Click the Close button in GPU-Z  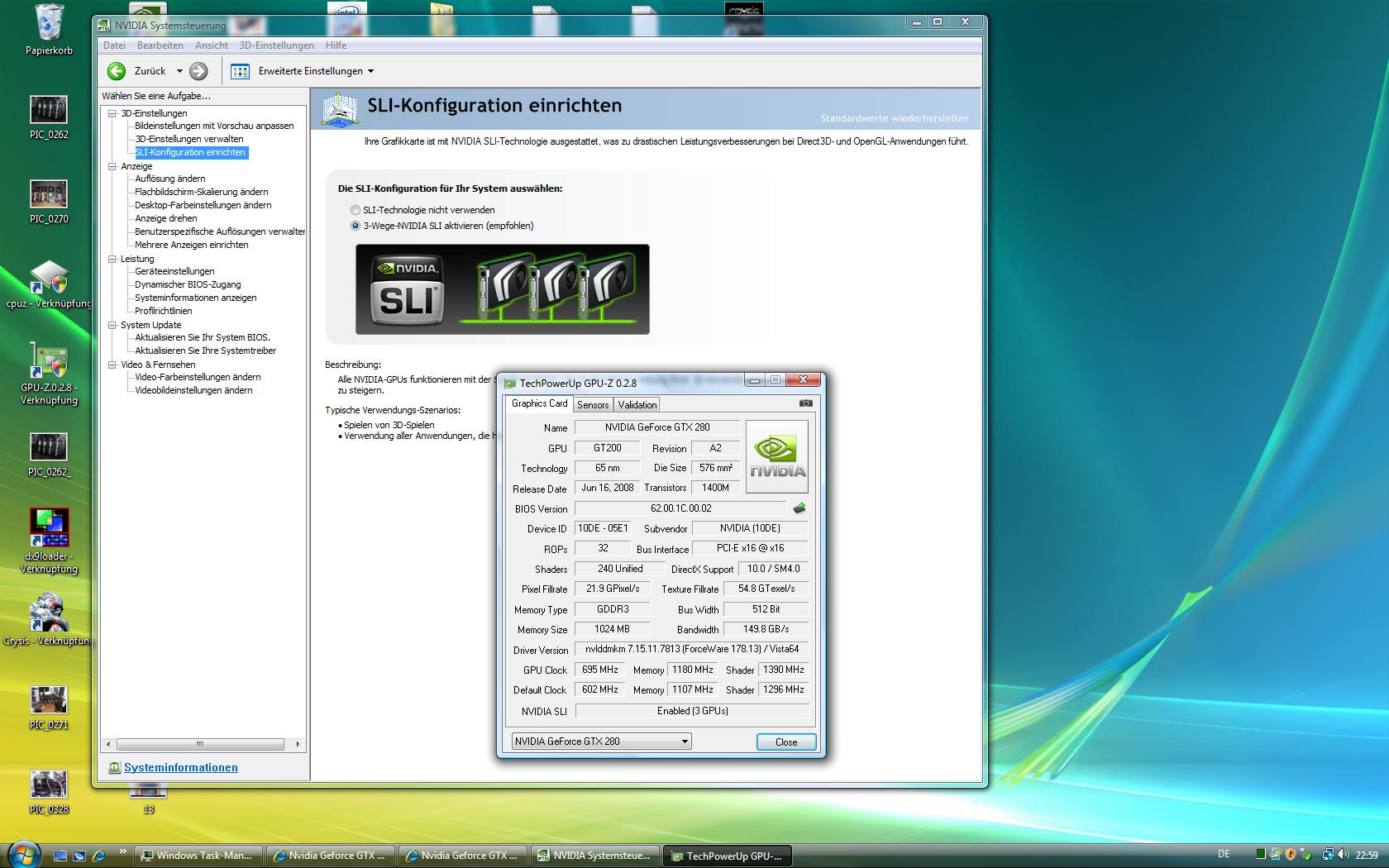786,742
